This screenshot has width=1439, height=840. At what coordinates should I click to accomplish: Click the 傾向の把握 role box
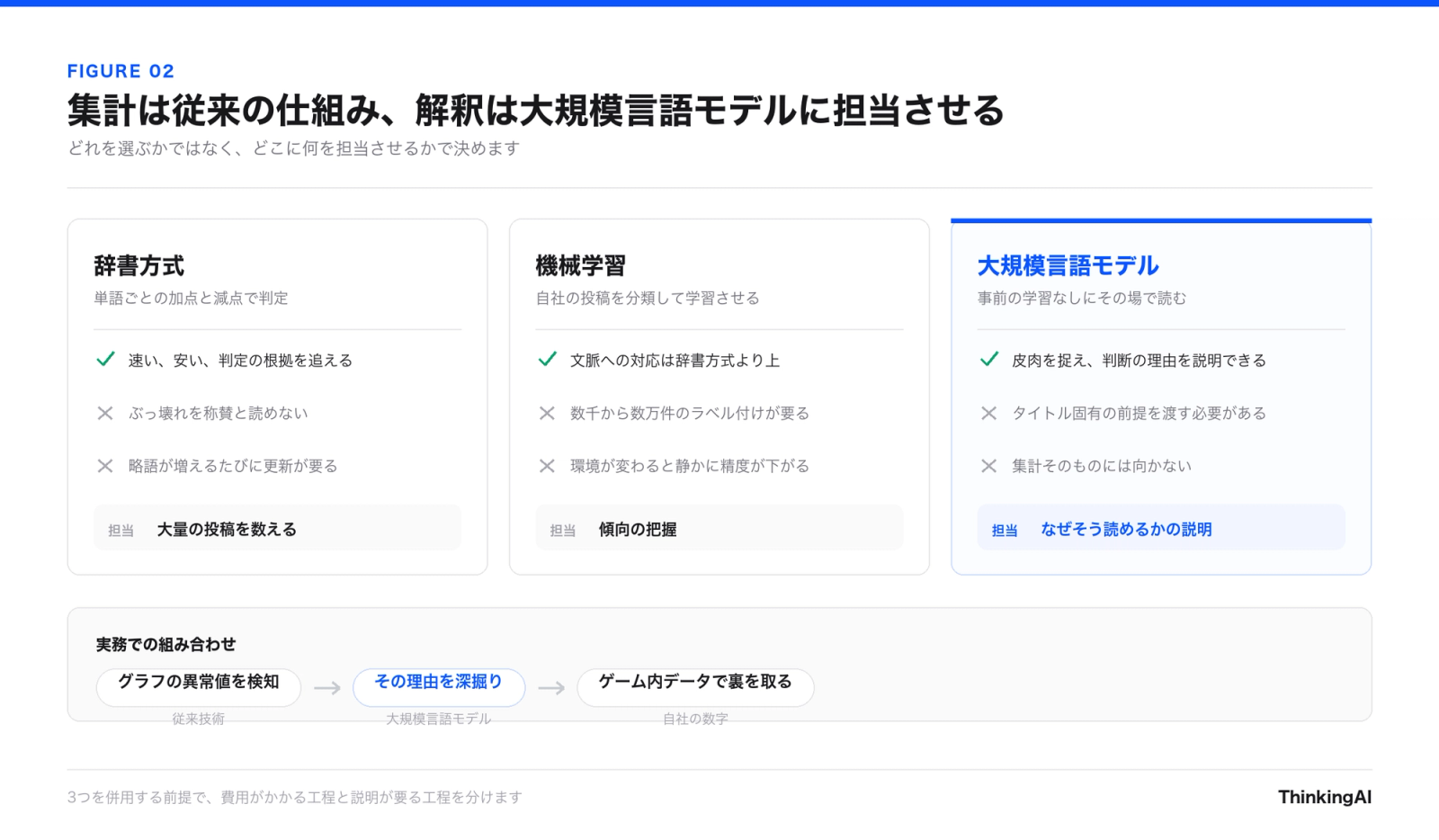[719, 528]
